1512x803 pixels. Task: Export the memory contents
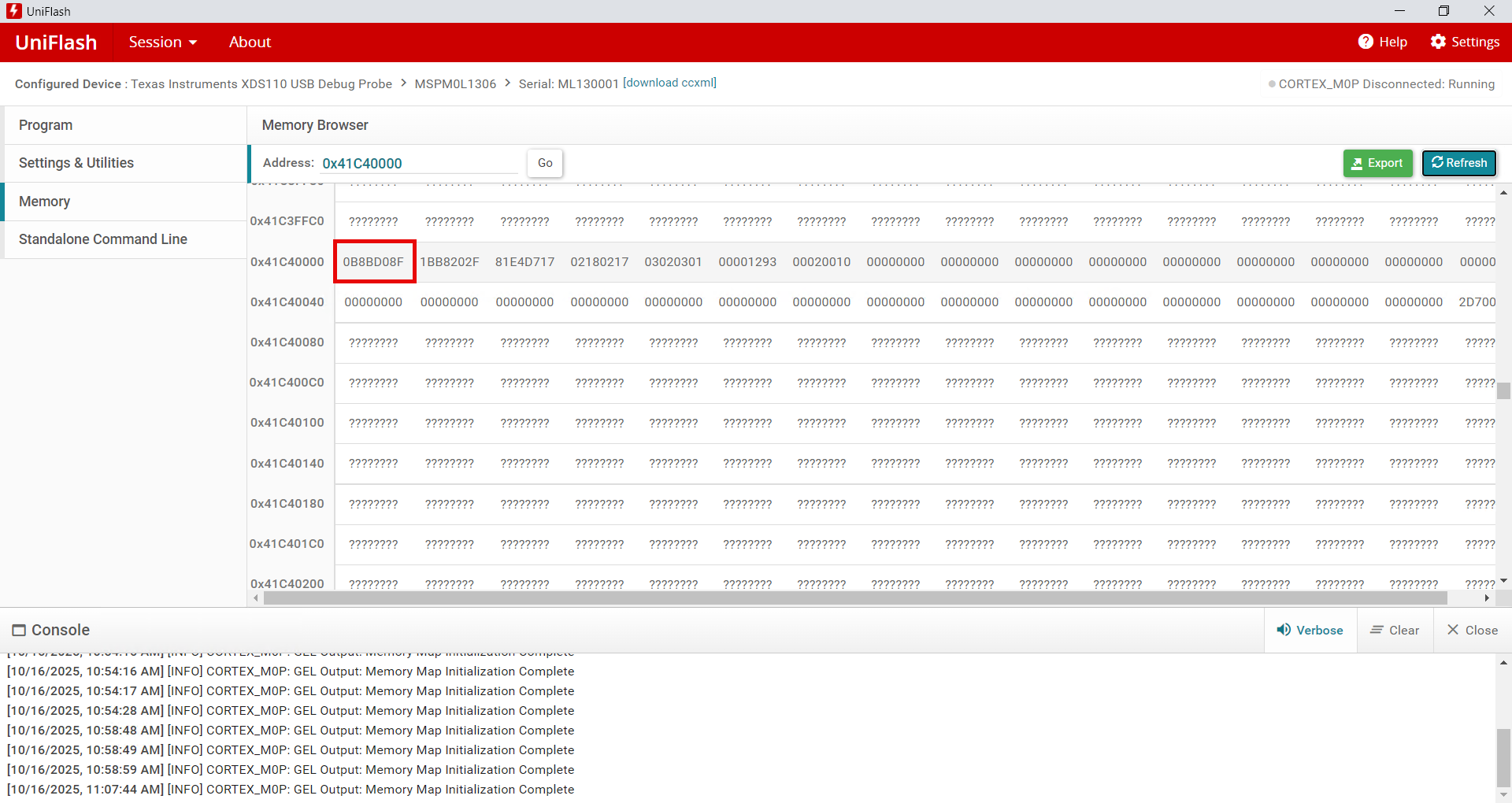(1377, 163)
